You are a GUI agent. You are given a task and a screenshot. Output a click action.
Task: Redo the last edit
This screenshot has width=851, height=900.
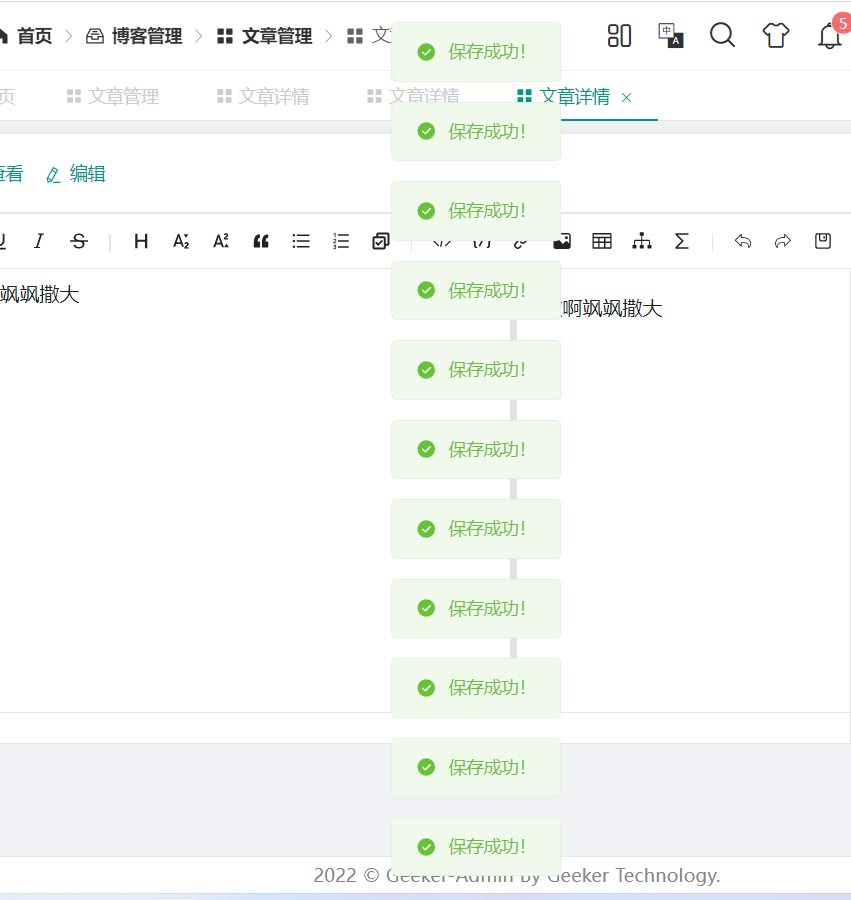(783, 241)
